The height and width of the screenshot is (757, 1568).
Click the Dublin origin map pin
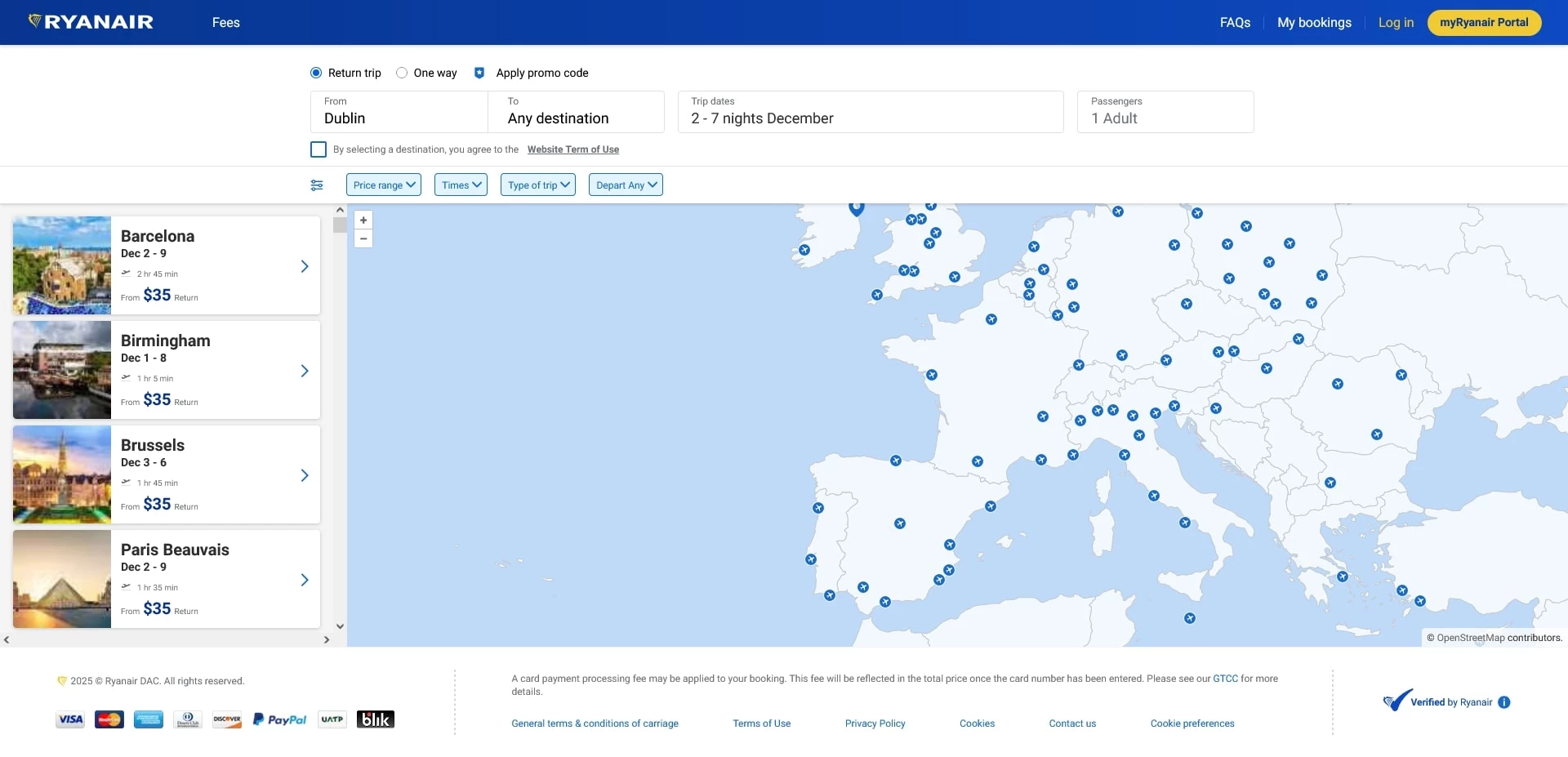(x=856, y=207)
